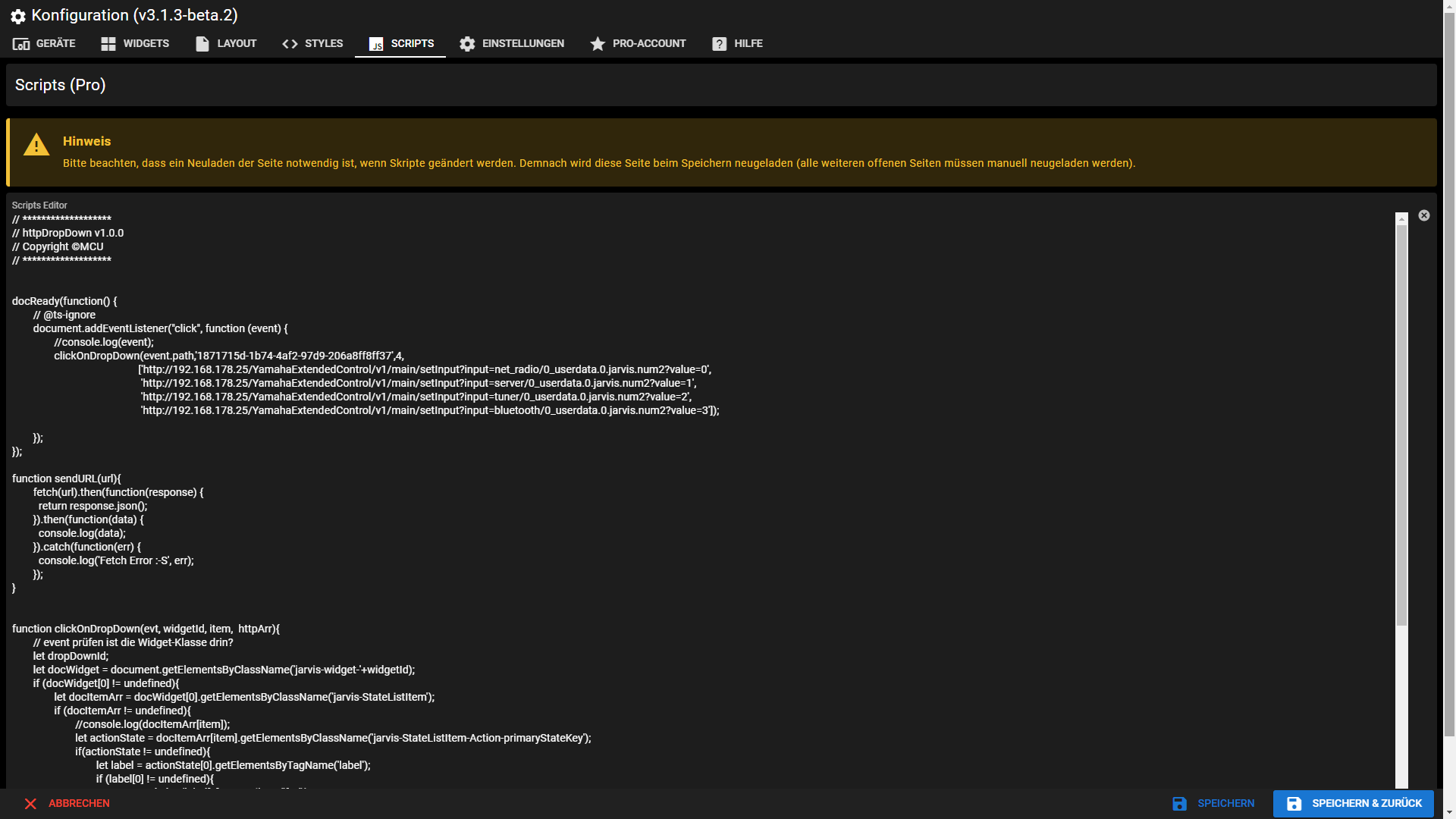Open the Hilfe tab

(737, 43)
